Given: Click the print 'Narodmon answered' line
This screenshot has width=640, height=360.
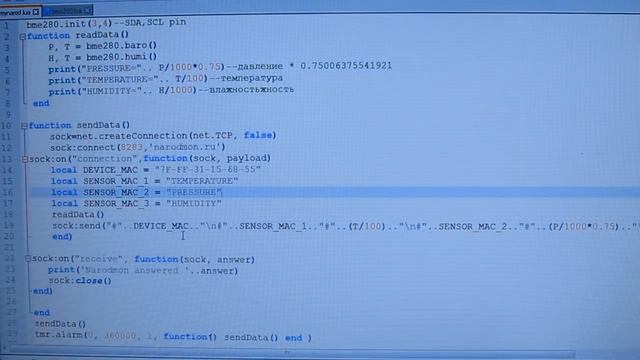Looking at the screenshot, I should coord(143,270).
